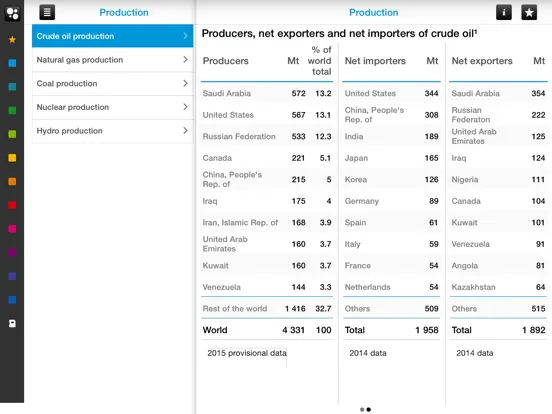Tap the Net importers column header
This screenshot has width=552, height=414.
[x=375, y=61]
